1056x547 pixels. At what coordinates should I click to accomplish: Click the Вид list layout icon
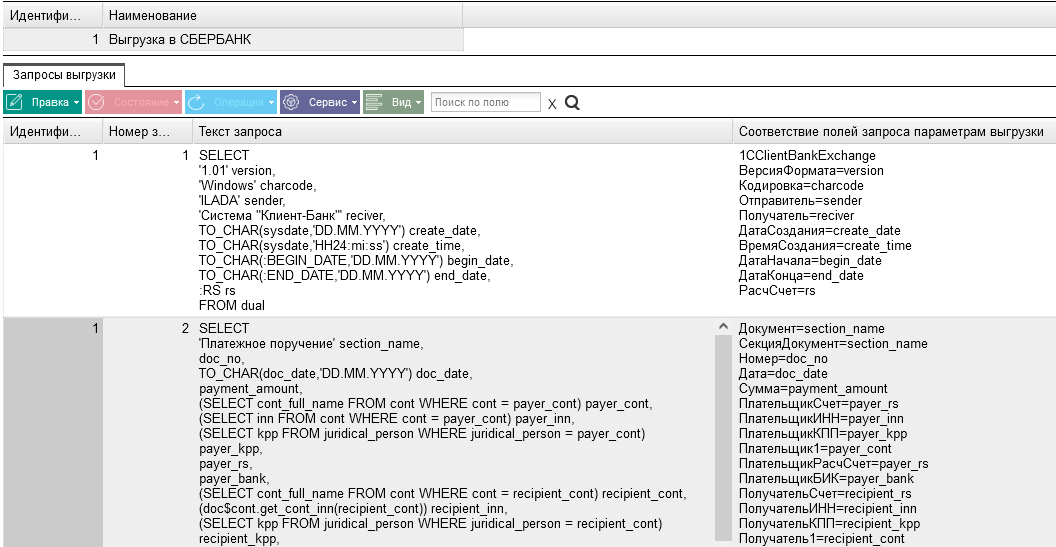click(374, 102)
